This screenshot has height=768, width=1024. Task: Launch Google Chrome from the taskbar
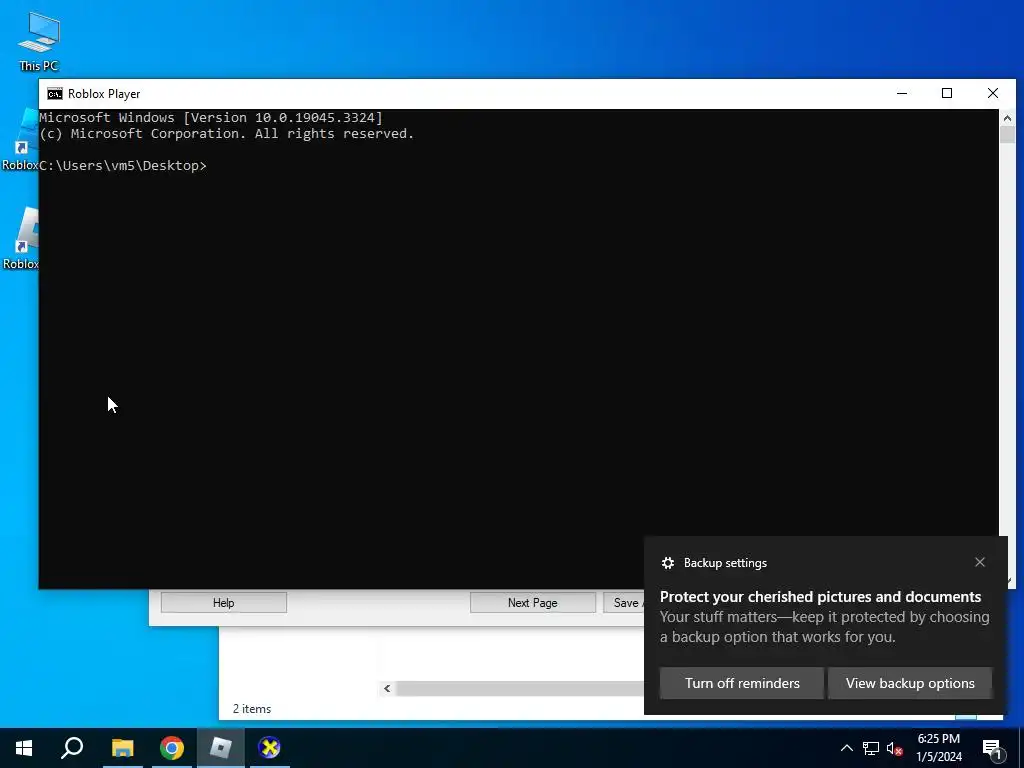172,748
